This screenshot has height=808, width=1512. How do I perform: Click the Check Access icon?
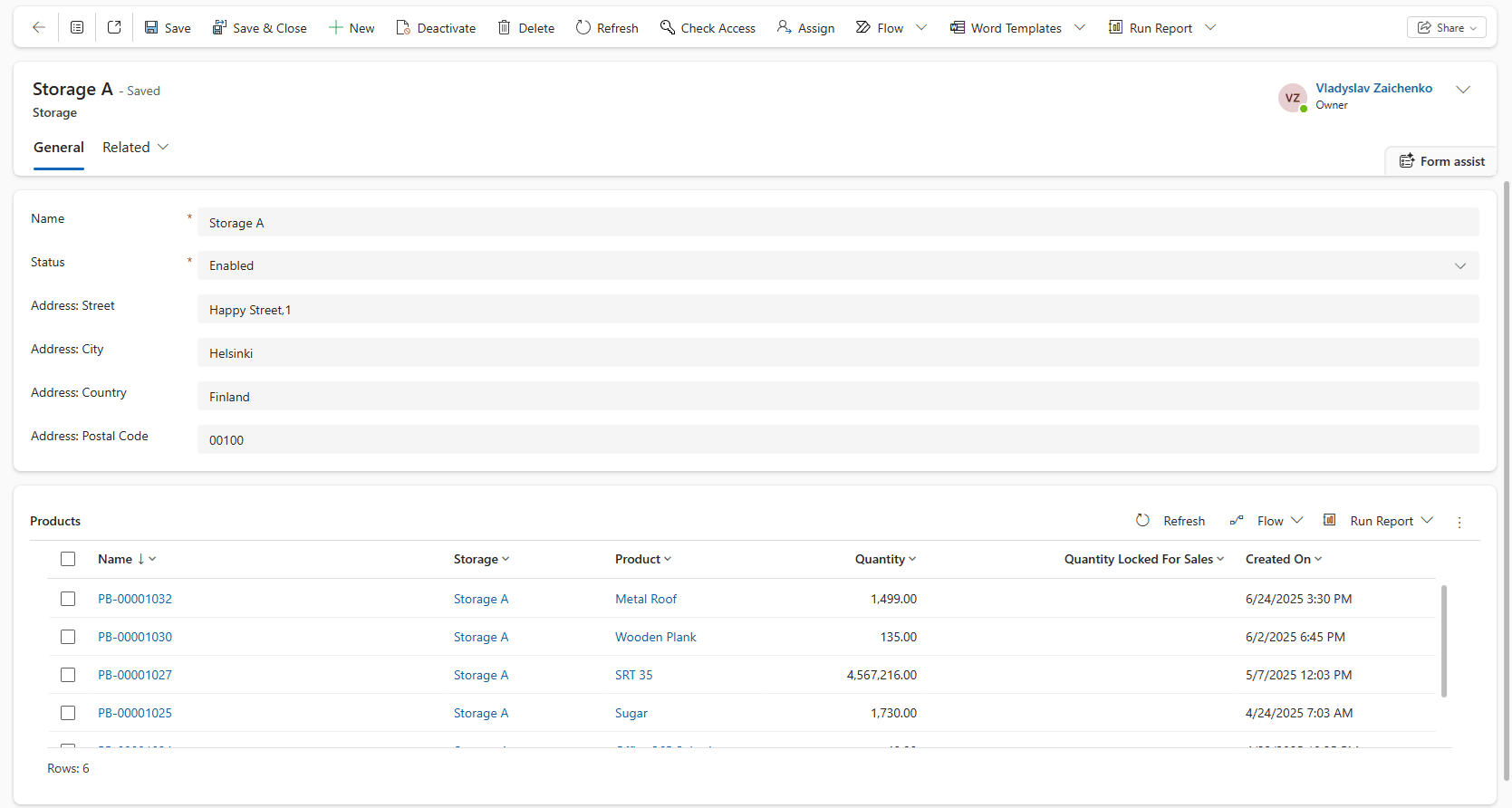pyautogui.click(x=668, y=28)
